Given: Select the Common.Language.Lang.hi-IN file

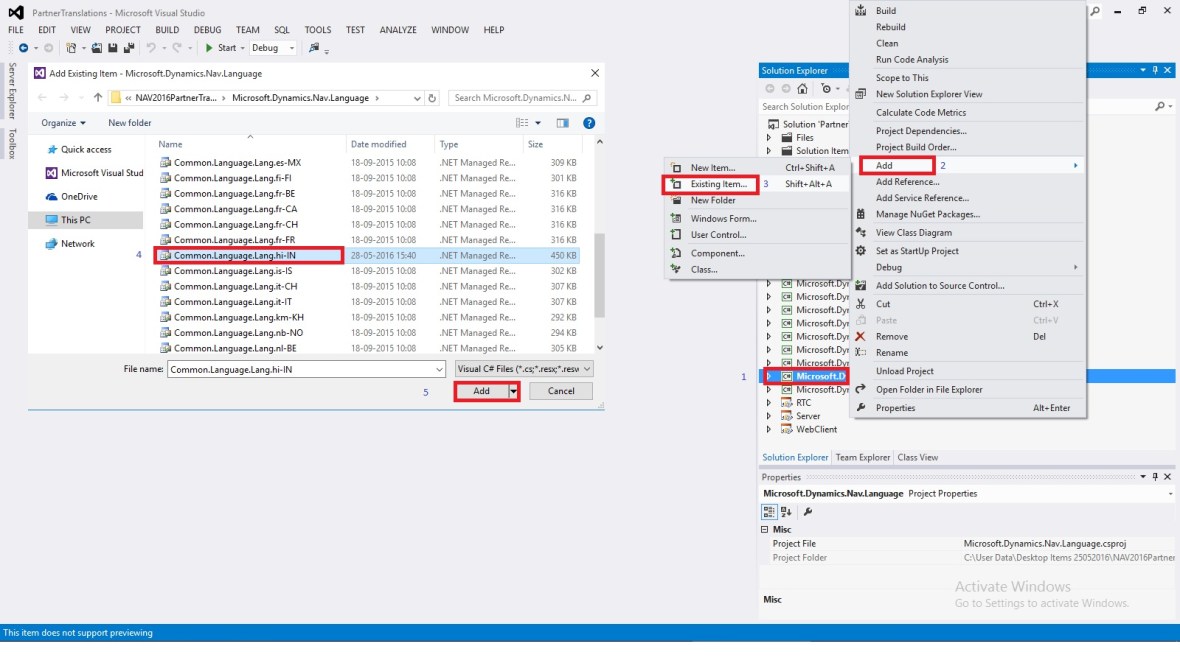Looking at the screenshot, I should pyautogui.click(x=248, y=255).
